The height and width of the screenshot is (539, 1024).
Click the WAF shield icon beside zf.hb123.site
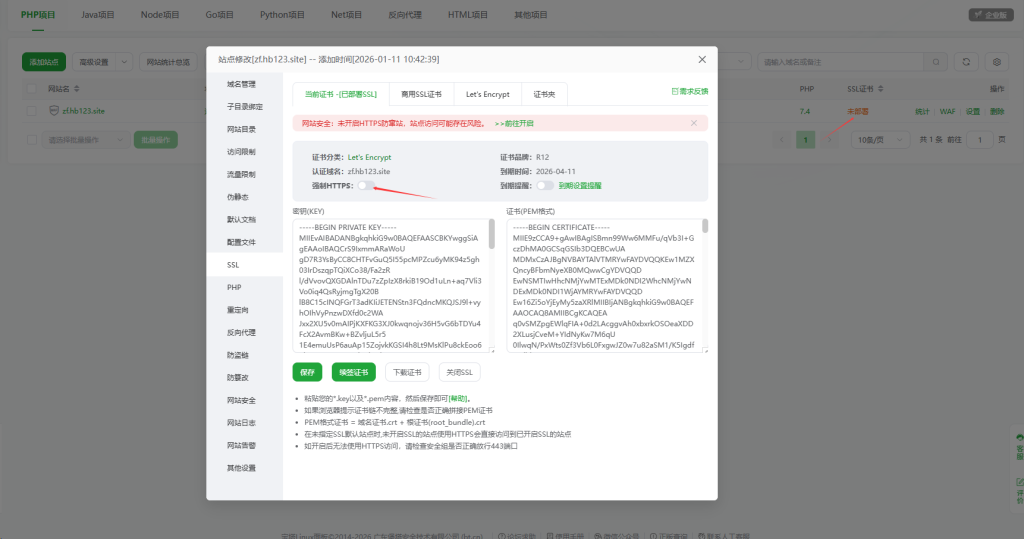[x=54, y=111]
